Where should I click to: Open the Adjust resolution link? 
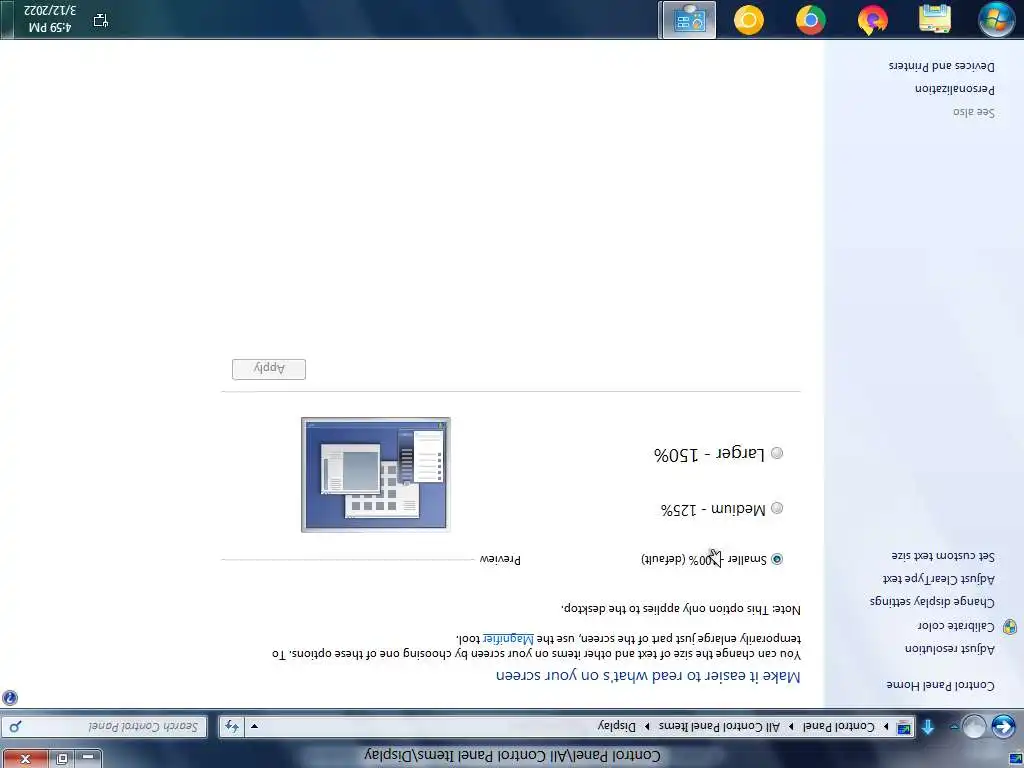click(950, 648)
